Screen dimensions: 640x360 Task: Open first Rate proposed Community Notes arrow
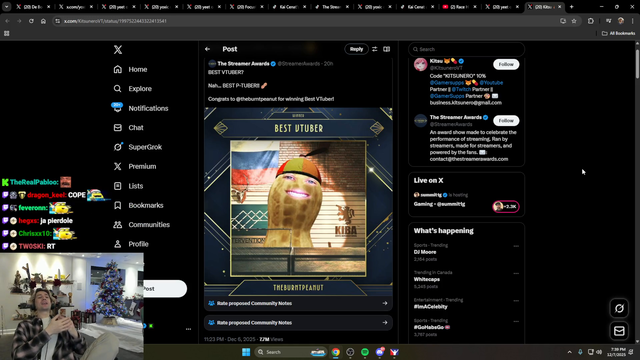point(385,303)
